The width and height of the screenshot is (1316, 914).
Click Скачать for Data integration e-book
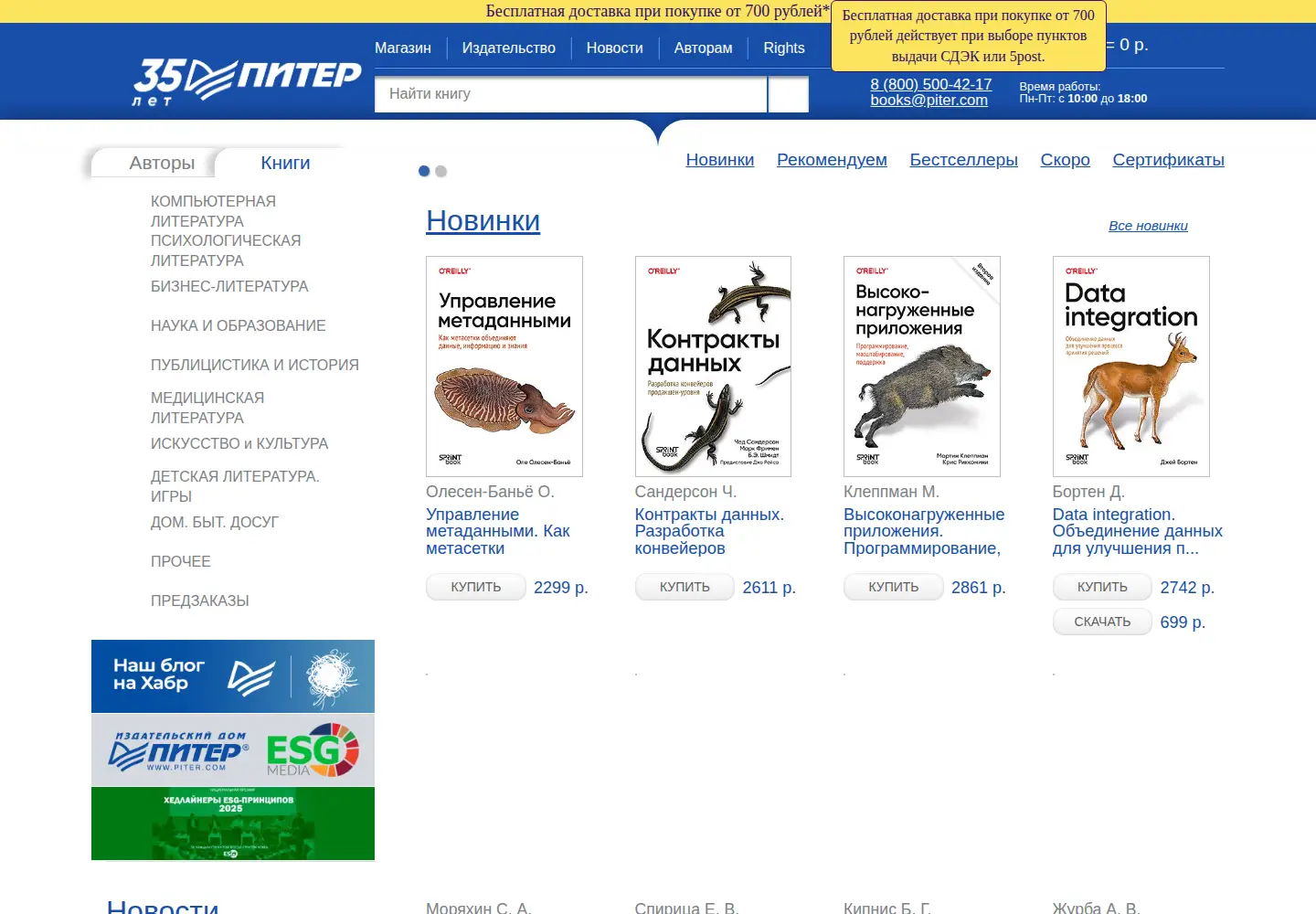1102,622
